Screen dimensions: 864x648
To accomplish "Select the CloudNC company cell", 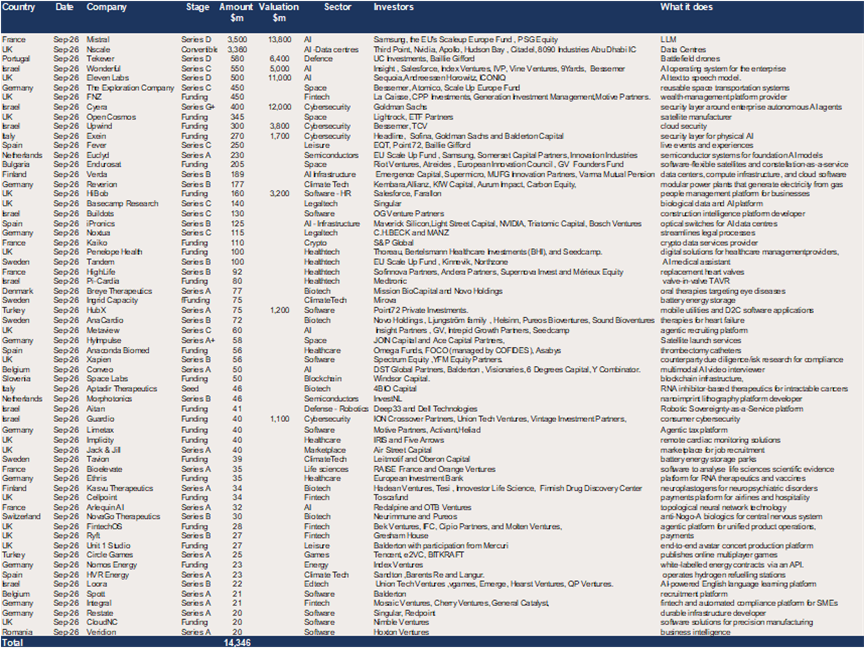I will click(x=101, y=623).
